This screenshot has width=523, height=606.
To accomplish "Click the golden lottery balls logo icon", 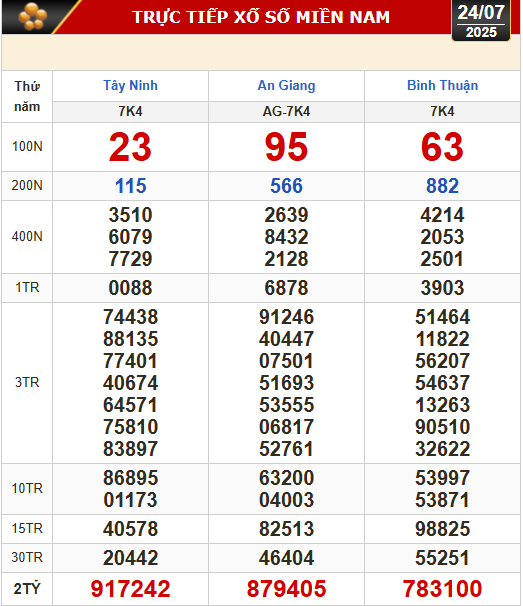I will (x=33, y=16).
